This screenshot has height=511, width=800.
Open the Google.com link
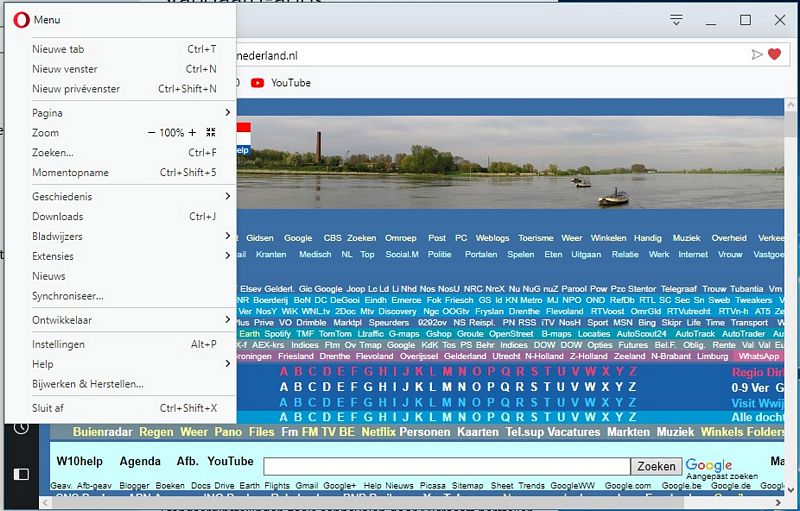click(x=628, y=486)
